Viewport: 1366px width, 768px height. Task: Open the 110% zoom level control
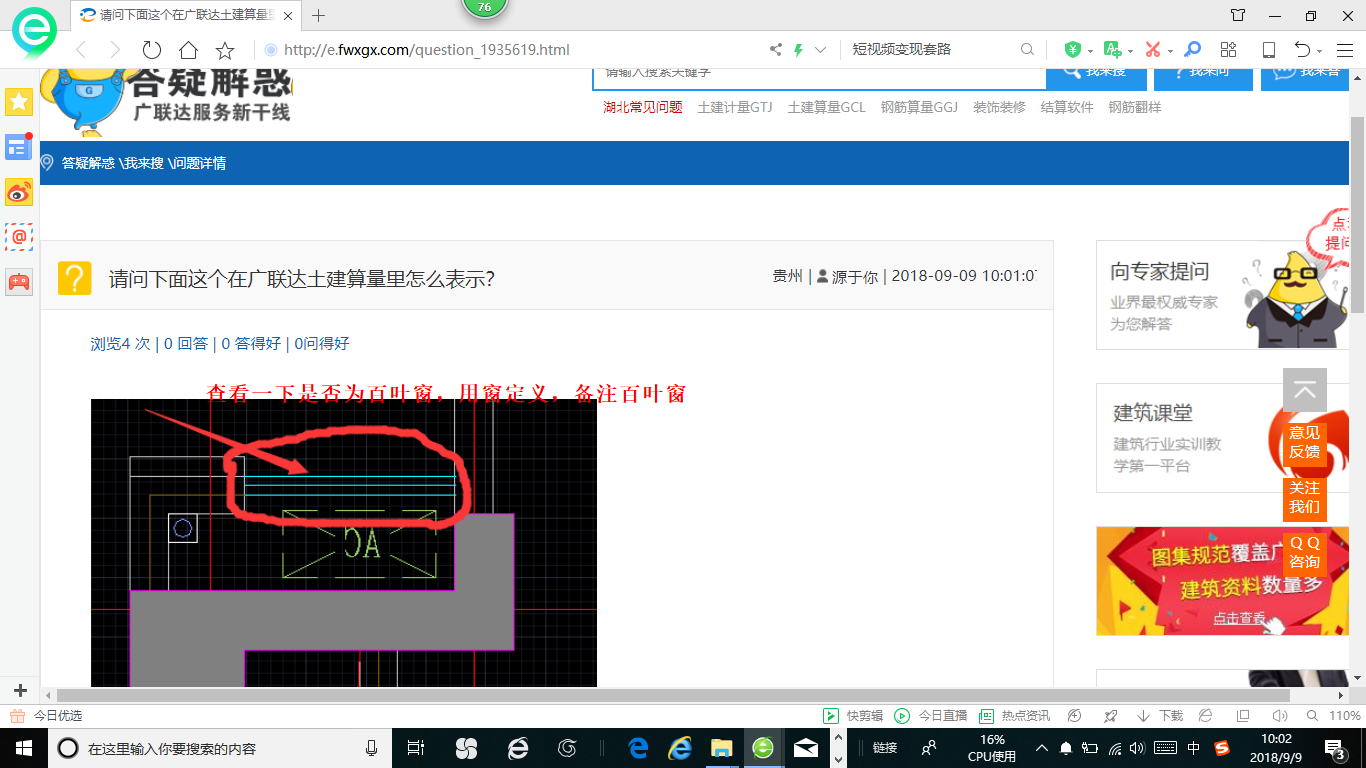[x=1335, y=716]
